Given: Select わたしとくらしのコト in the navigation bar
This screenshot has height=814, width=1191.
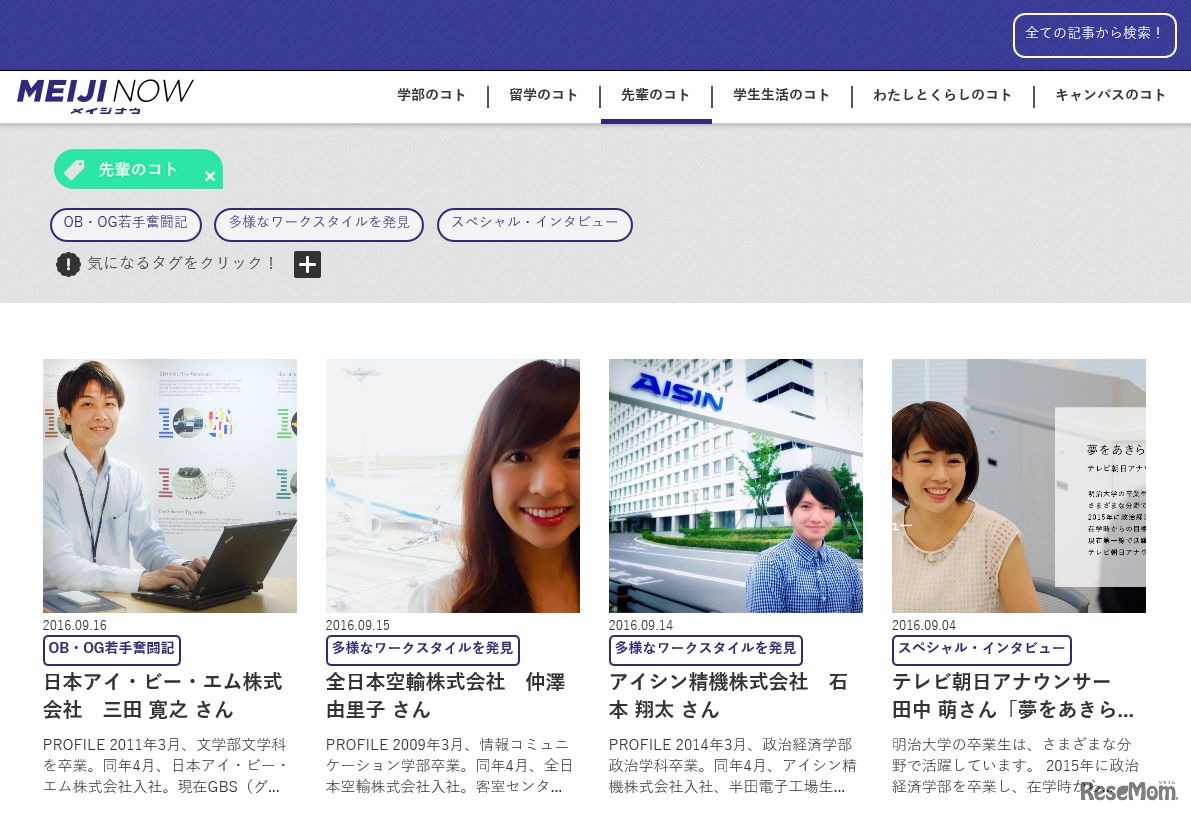Looking at the screenshot, I should [941, 96].
